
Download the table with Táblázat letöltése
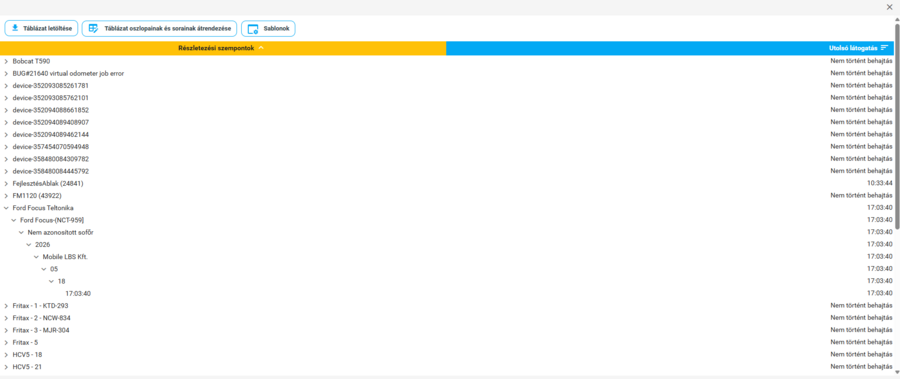click(x=41, y=29)
